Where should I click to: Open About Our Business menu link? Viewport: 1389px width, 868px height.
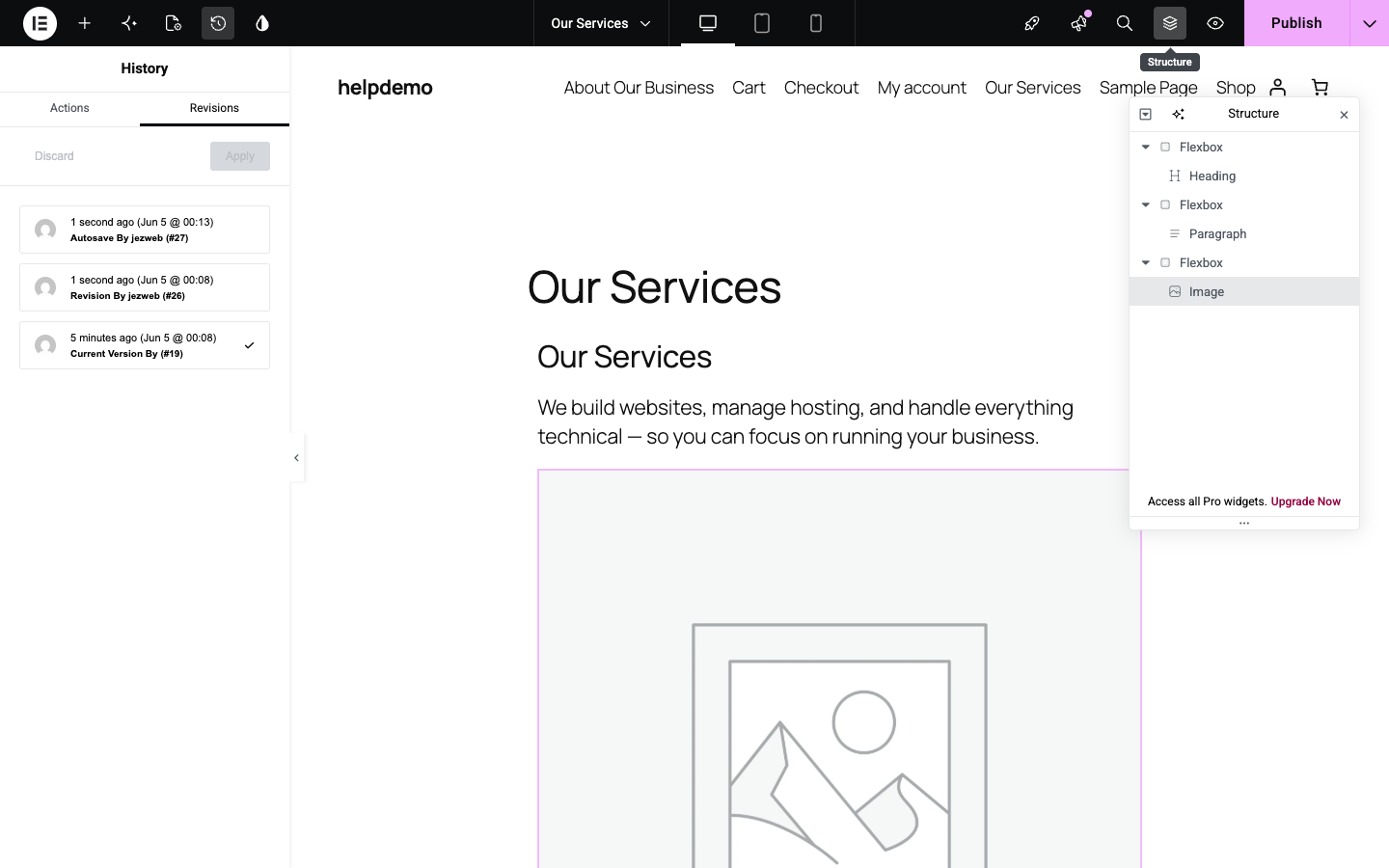(639, 88)
